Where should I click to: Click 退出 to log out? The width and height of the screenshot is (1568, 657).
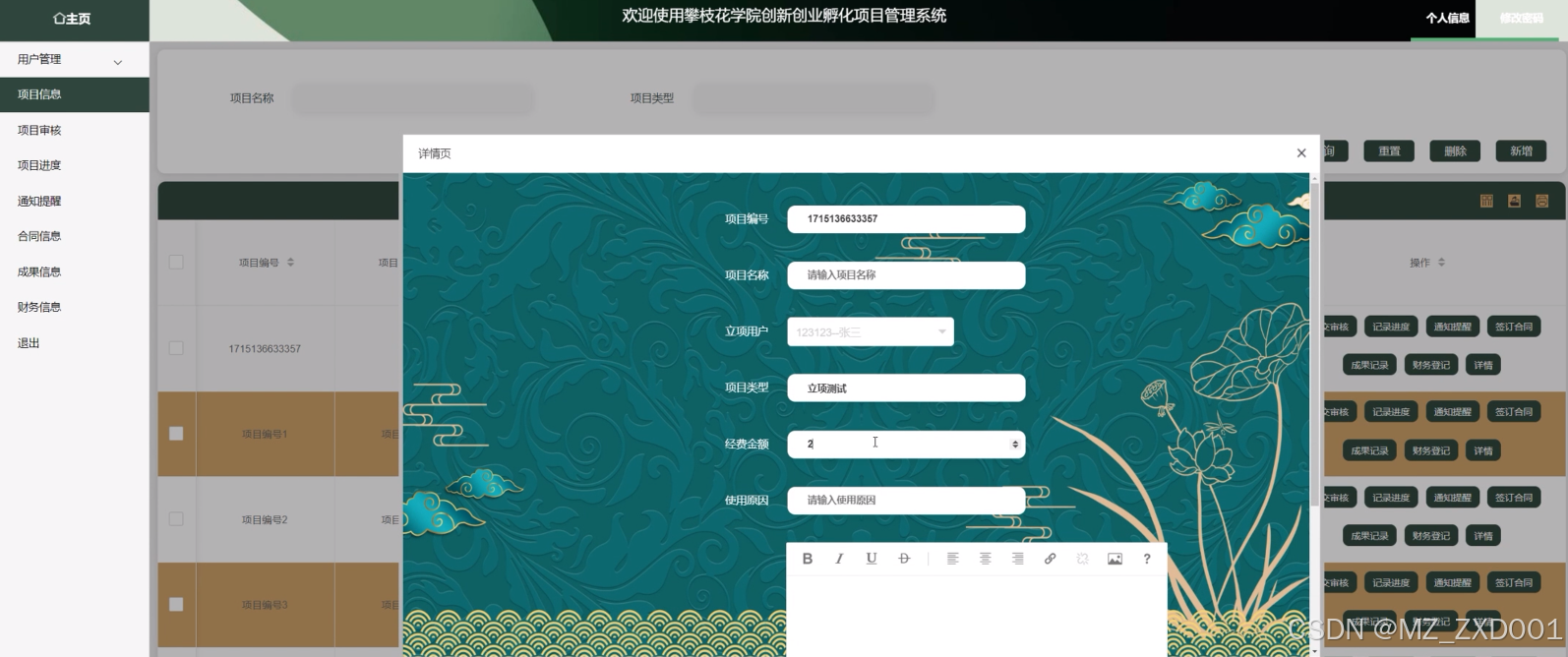75,343
